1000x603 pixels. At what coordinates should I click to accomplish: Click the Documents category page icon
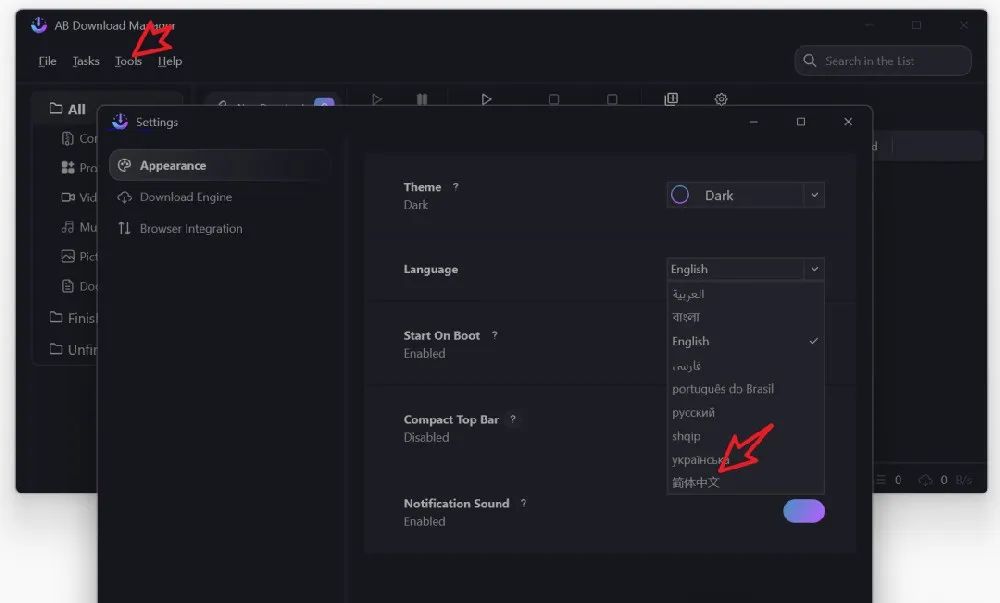tap(68, 286)
